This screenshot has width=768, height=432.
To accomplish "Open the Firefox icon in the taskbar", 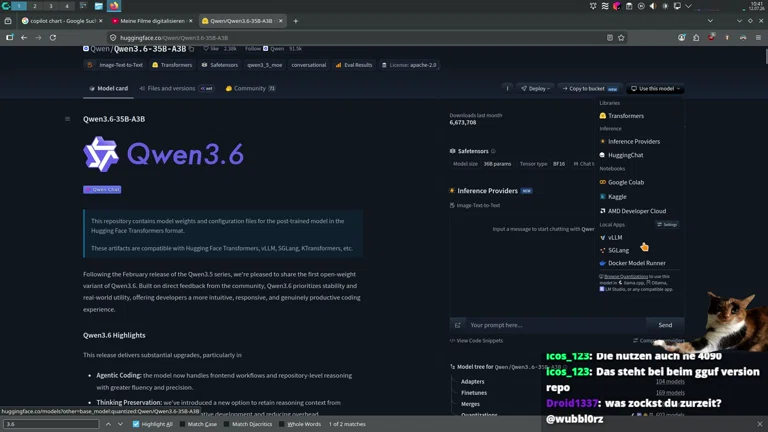I will click(114, 6).
